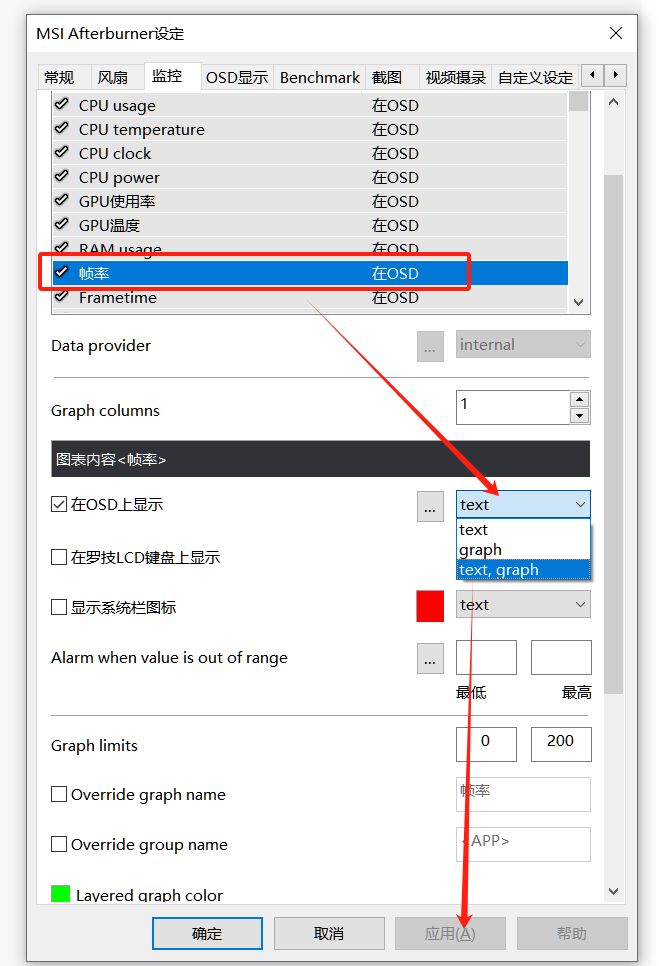Select the 帧率 row in graph list
The image size is (659, 966).
(310, 273)
